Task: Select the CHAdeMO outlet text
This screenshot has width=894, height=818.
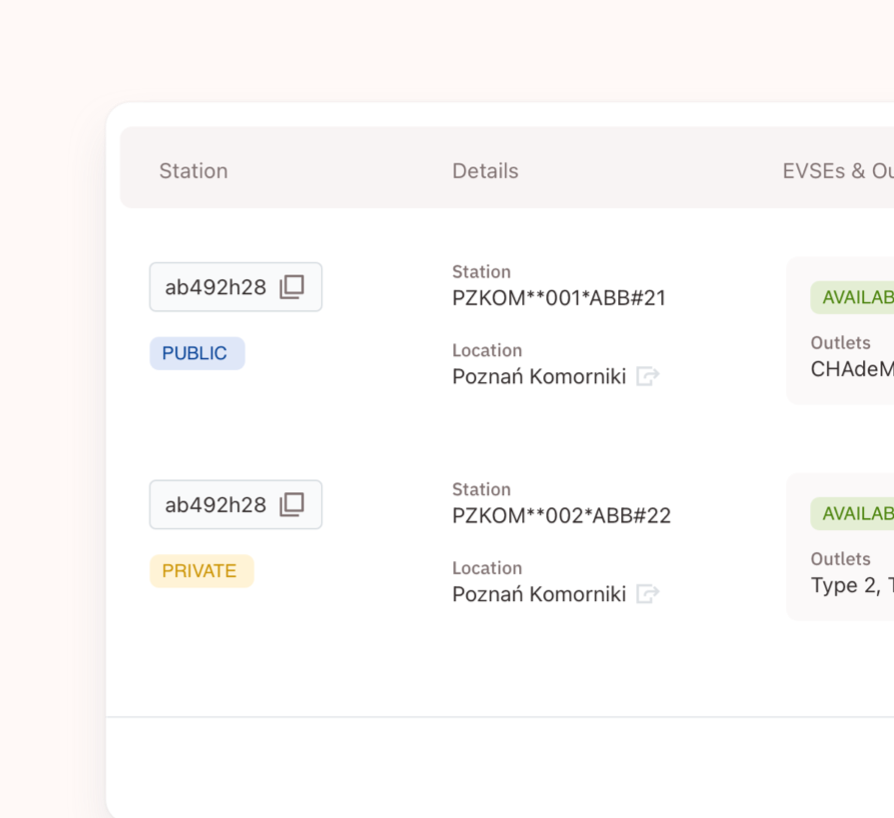Action: pyautogui.click(x=852, y=369)
